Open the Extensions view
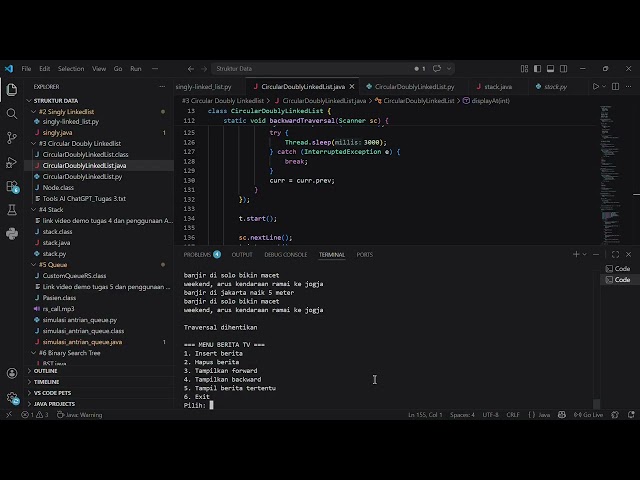The height and width of the screenshot is (480, 640). pyautogui.click(x=12, y=186)
